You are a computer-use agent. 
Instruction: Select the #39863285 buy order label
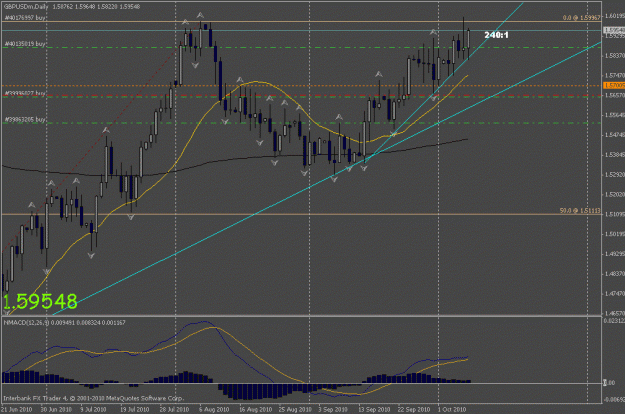[25, 119]
